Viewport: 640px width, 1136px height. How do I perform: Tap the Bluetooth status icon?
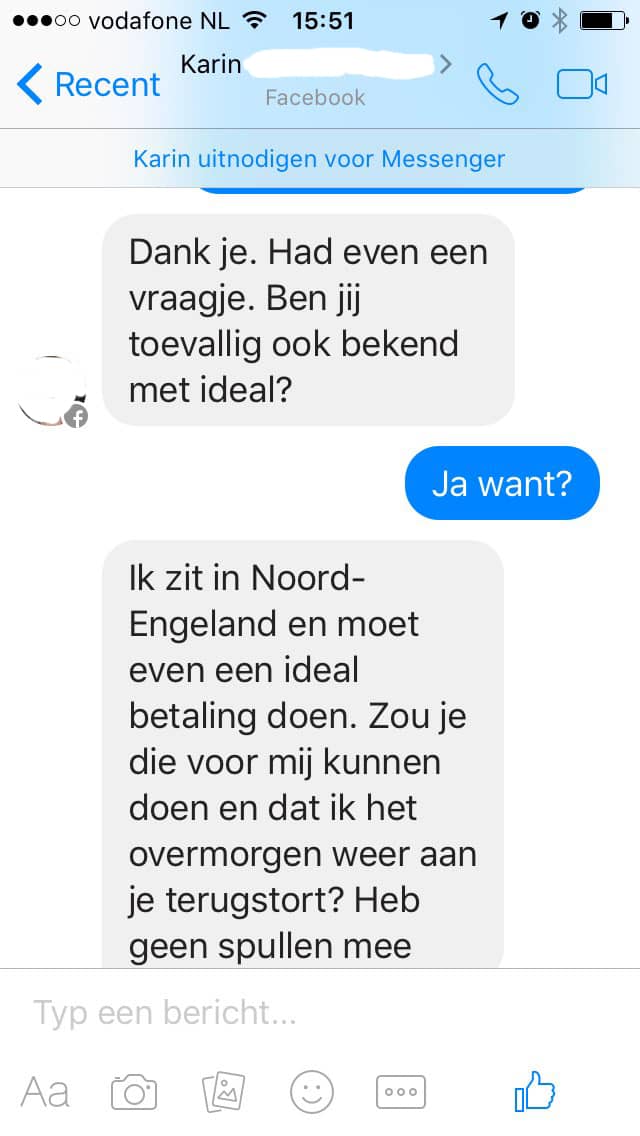[x=559, y=21]
